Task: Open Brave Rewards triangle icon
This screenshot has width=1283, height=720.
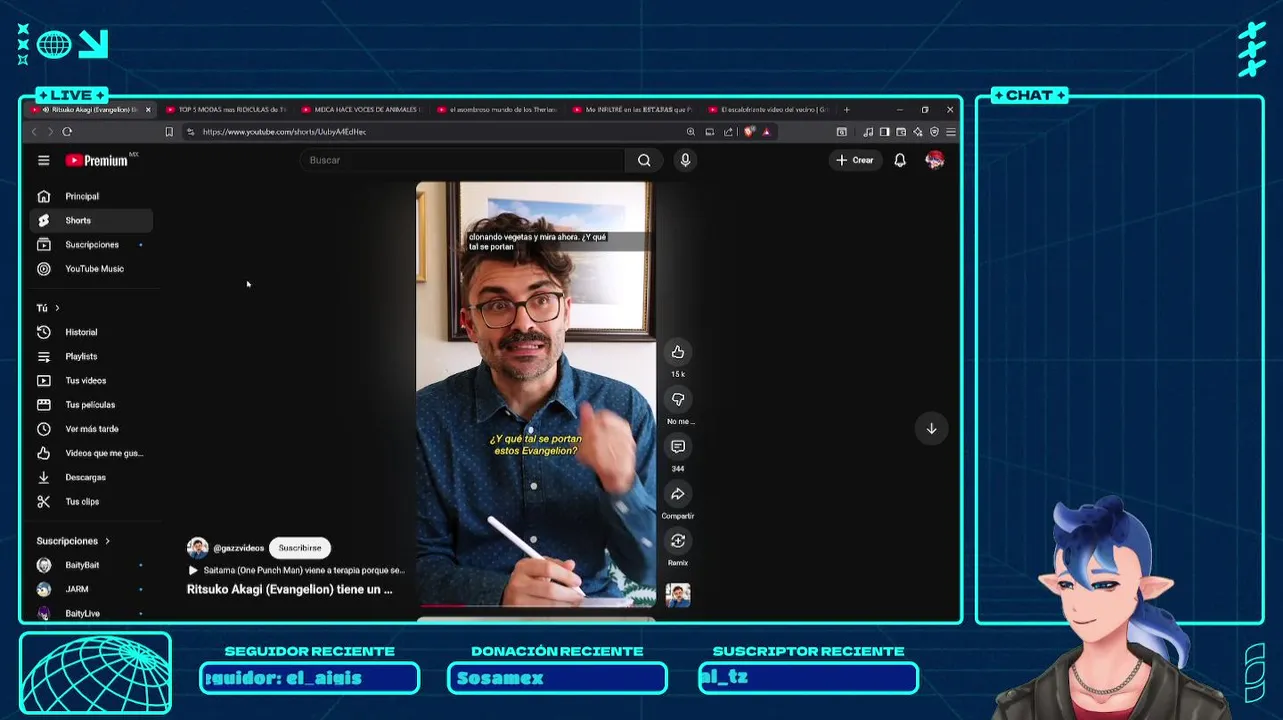Action: point(767,132)
